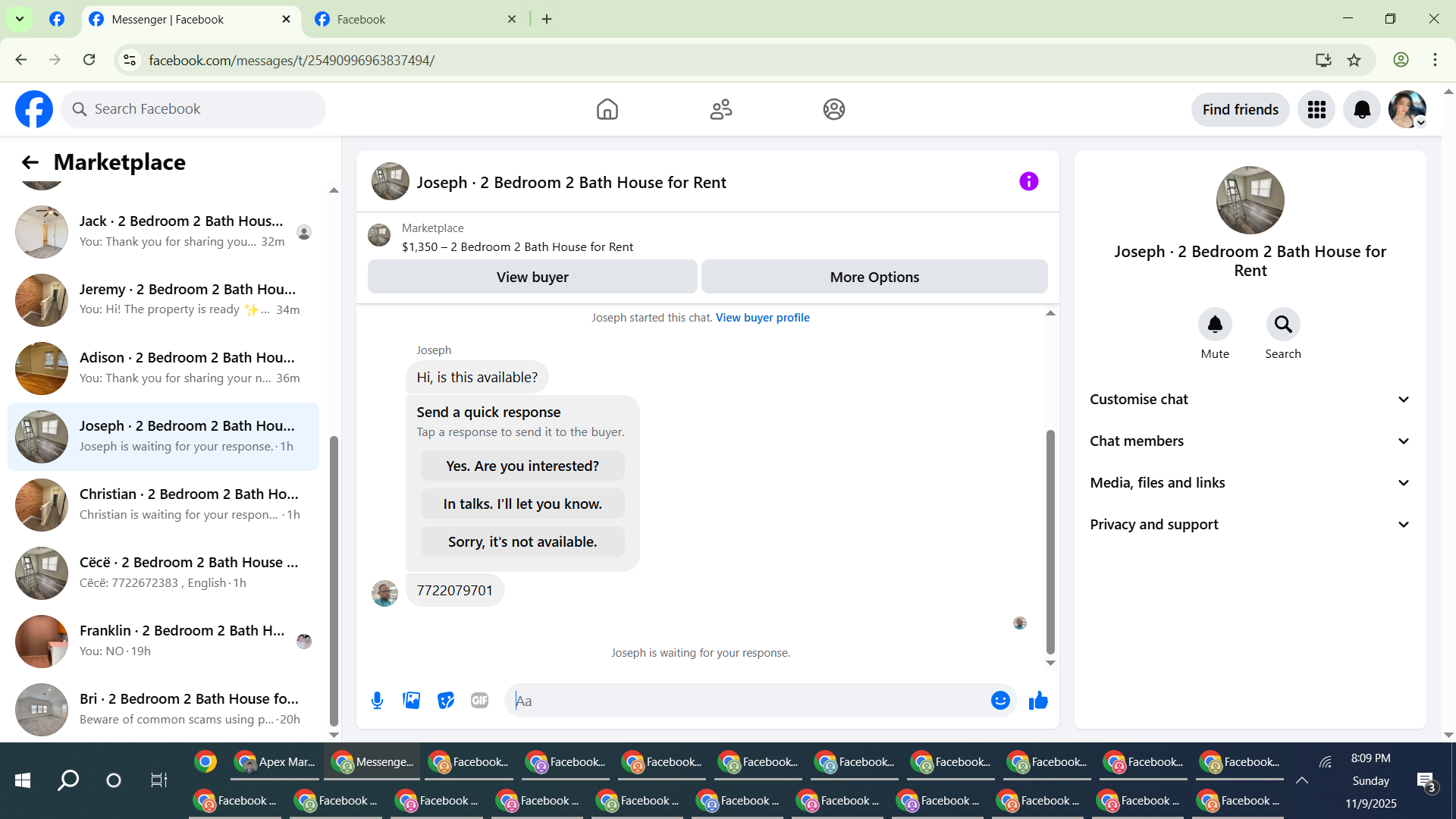Open More Options for the listing

(874, 277)
